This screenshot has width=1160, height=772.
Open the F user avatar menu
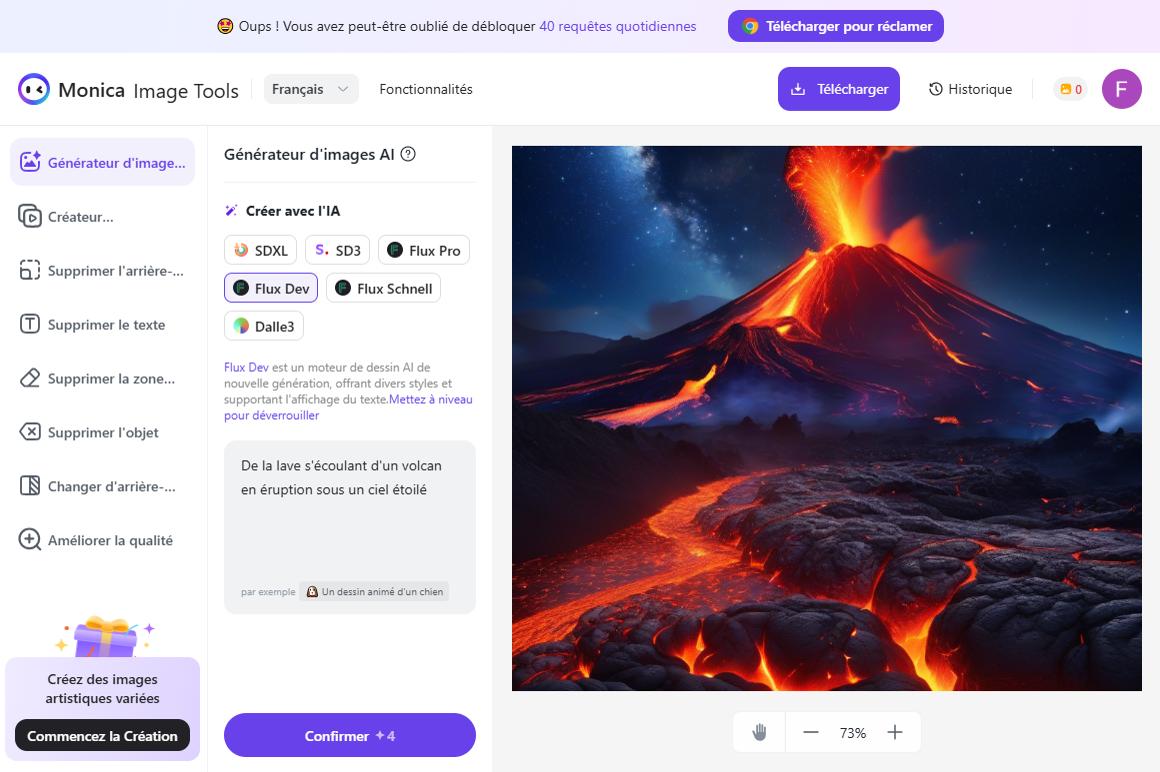coord(1122,89)
